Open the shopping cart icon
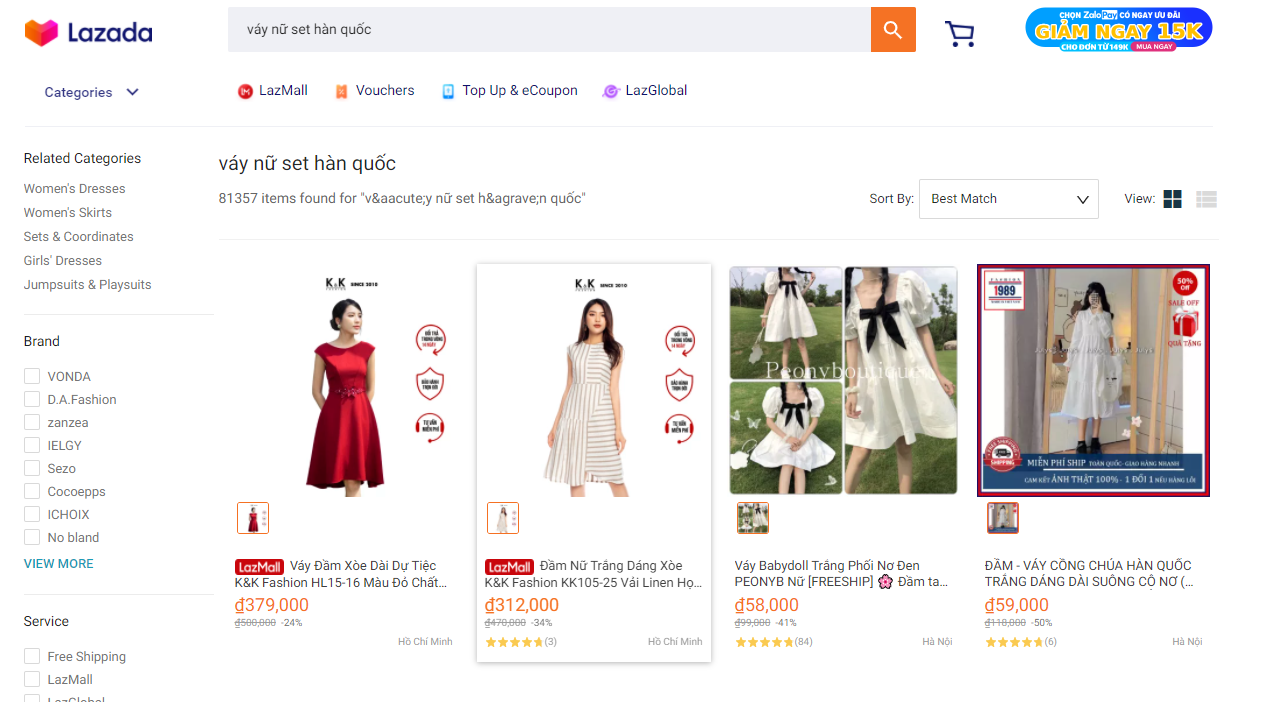This screenshot has height=702, width=1273. [959, 33]
